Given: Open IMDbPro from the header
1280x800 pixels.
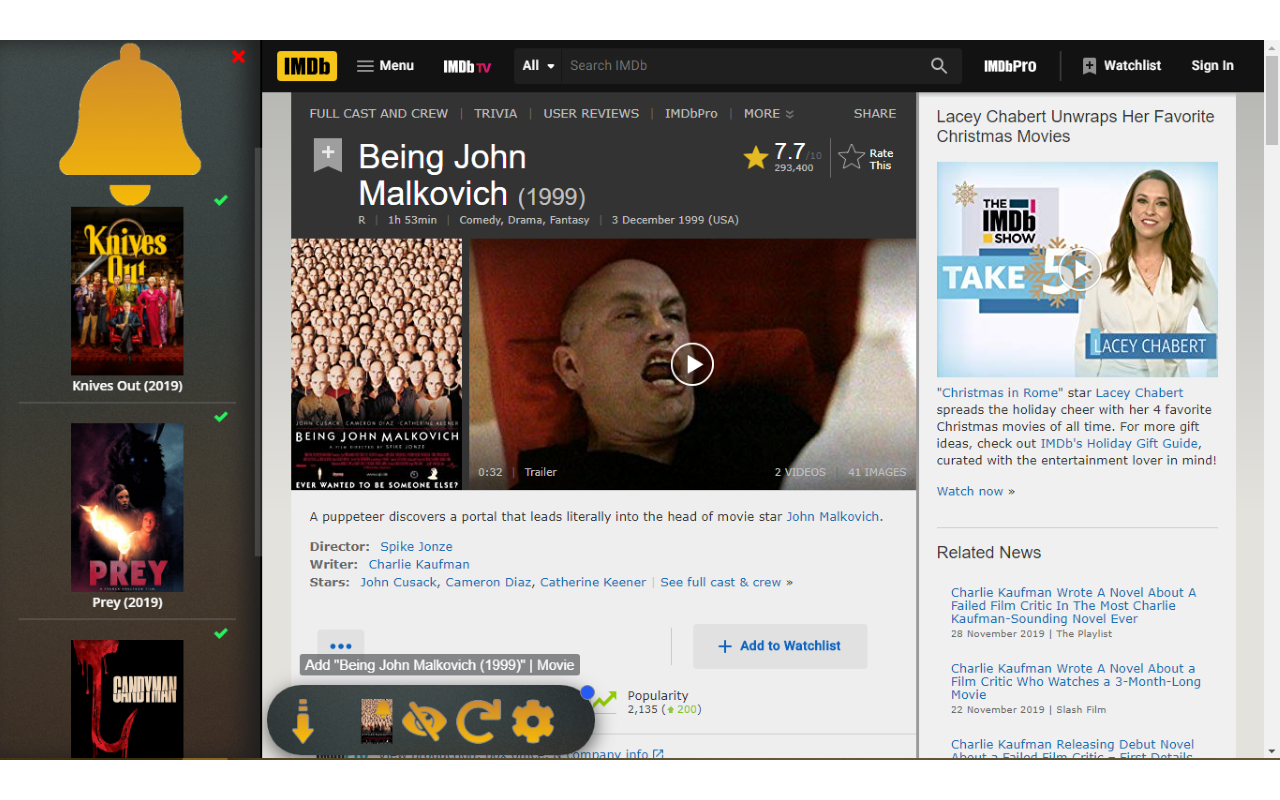Looking at the screenshot, I should [1010, 66].
